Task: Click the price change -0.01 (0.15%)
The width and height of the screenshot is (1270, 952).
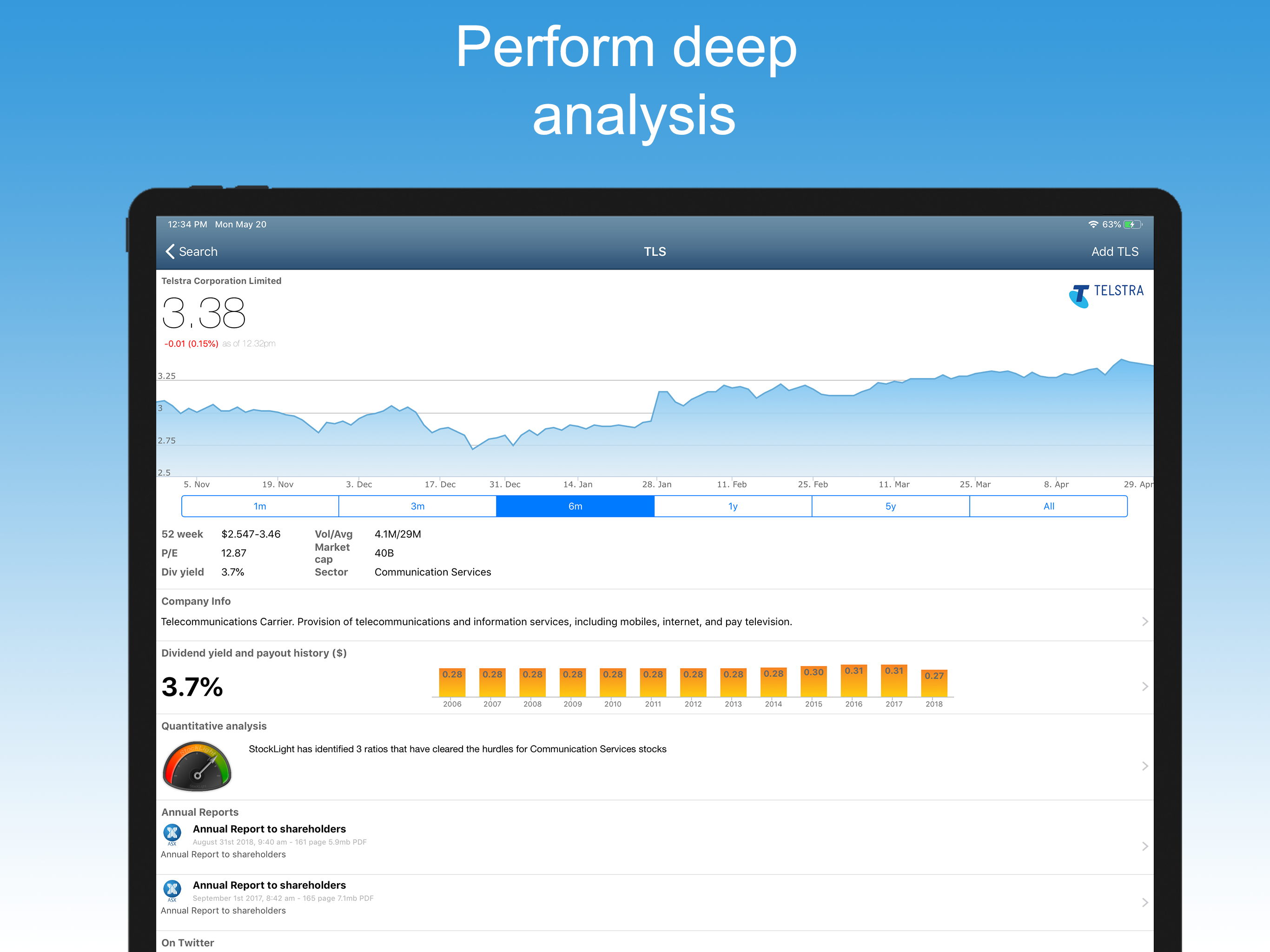Action: coord(191,344)
